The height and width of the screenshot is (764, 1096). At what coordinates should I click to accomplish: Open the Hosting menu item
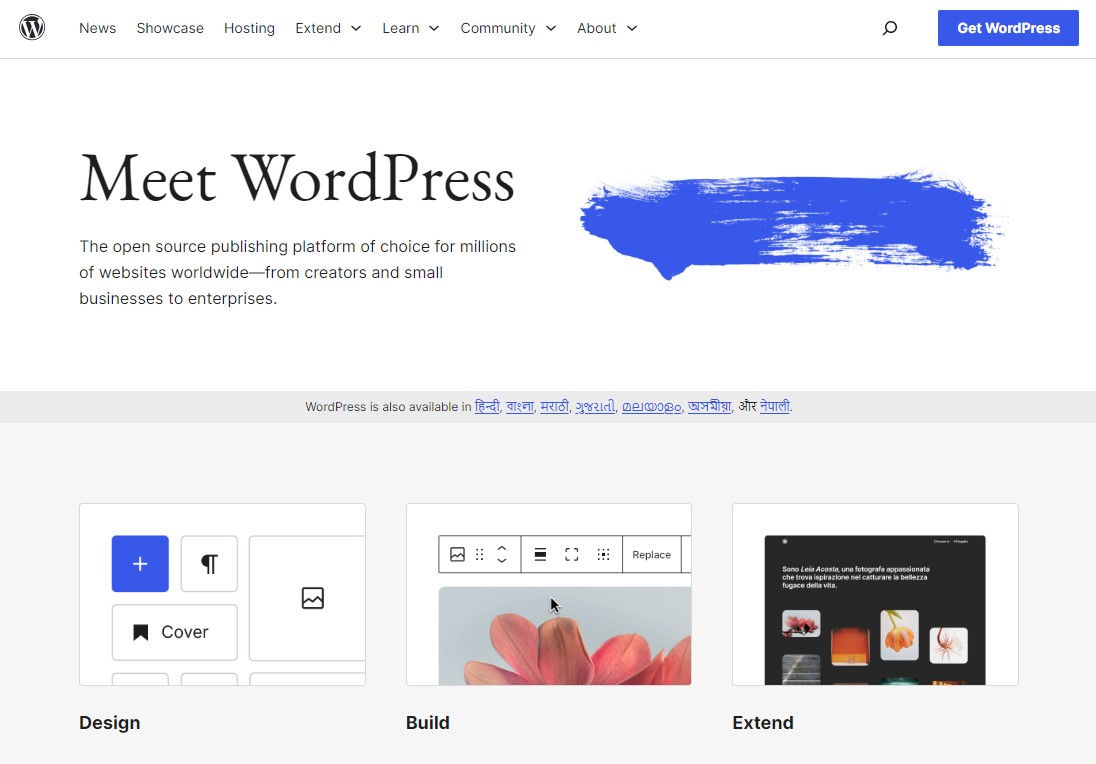249,28
